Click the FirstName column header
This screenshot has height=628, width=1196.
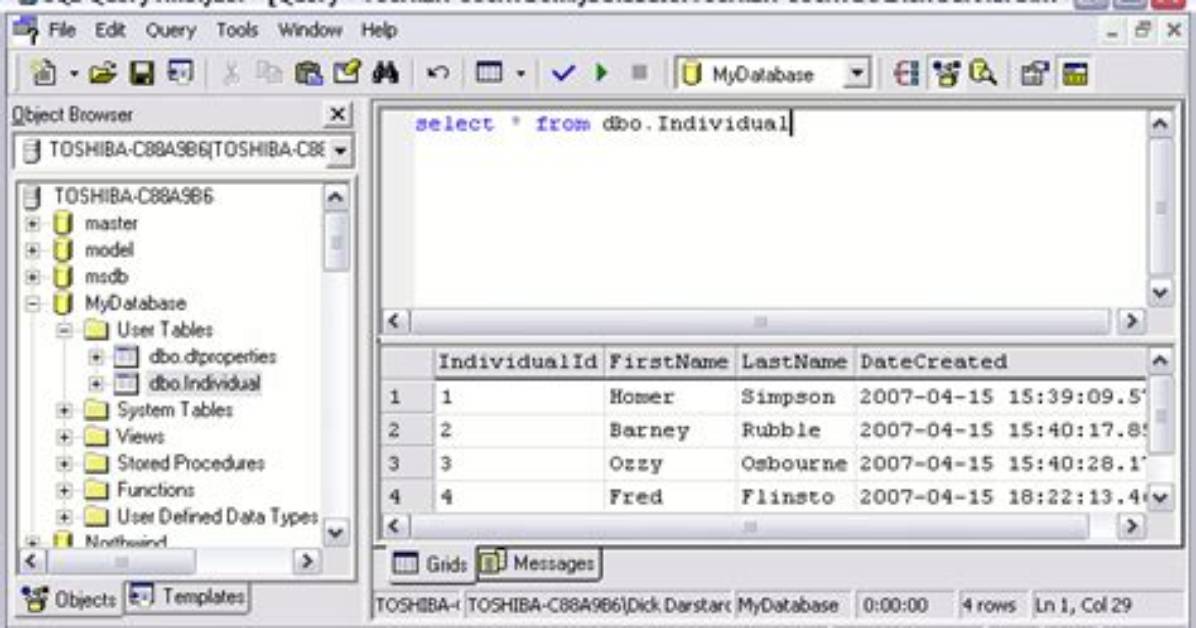click(x=668, y=362)
